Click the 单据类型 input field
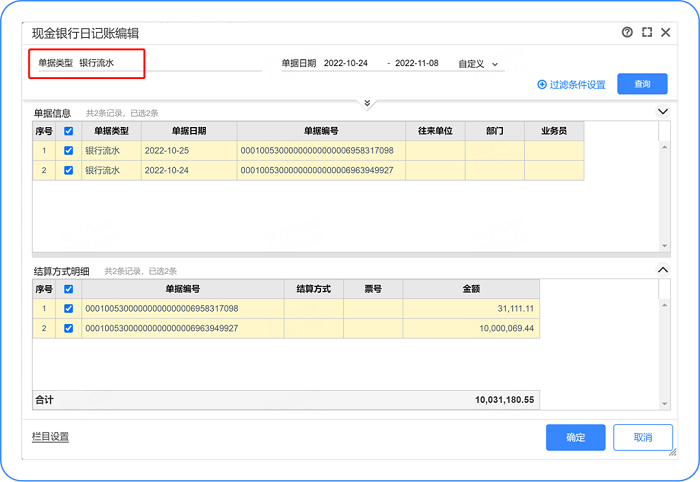Image resolution: width=700 pixels, height=482 pixels. pyautogui.click(x=110, y=63)
